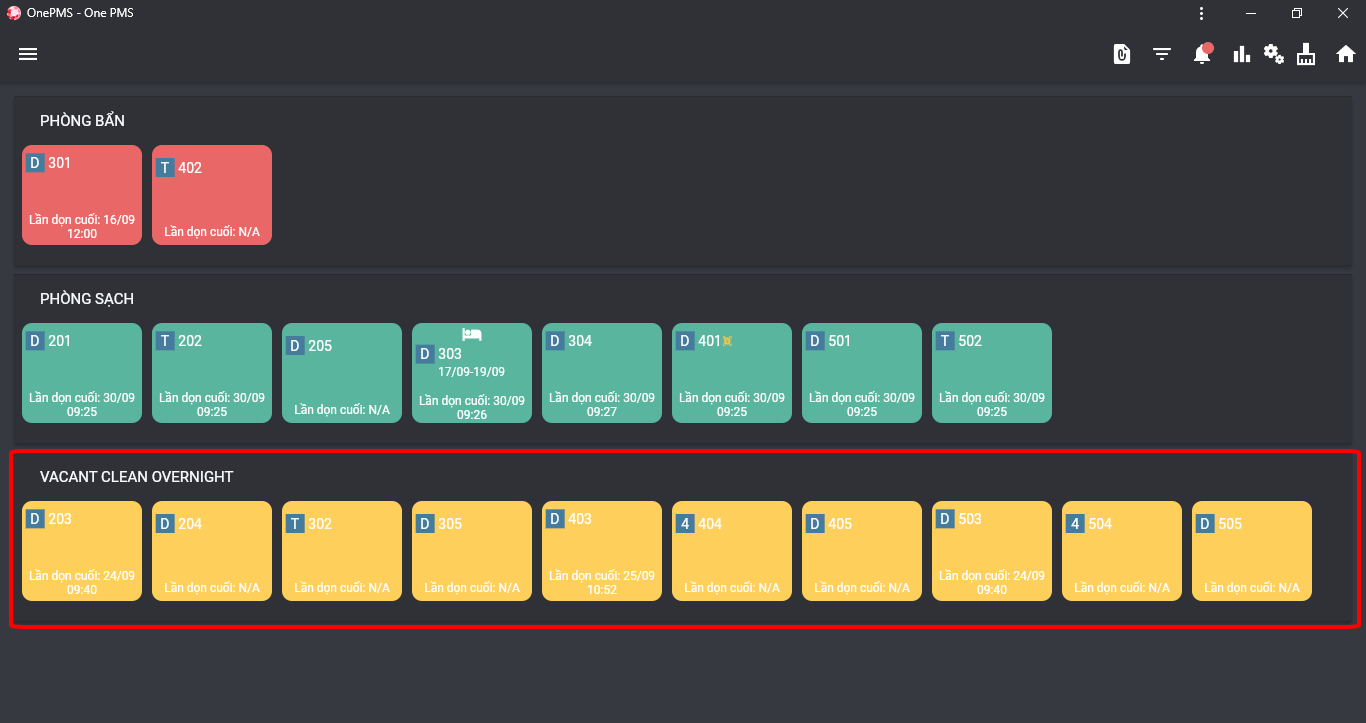Open the bar chart statistics icon
Viewport: 1366px width, 723px height.
(1242, 54)
